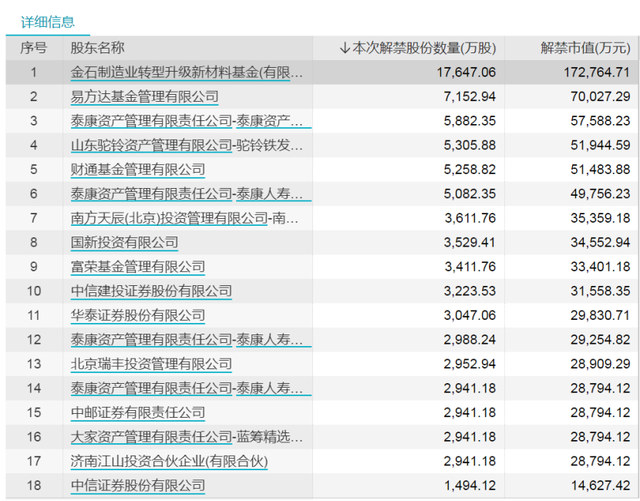Select share quantity 3,223.53
The image size is (640, 501).
470,291
